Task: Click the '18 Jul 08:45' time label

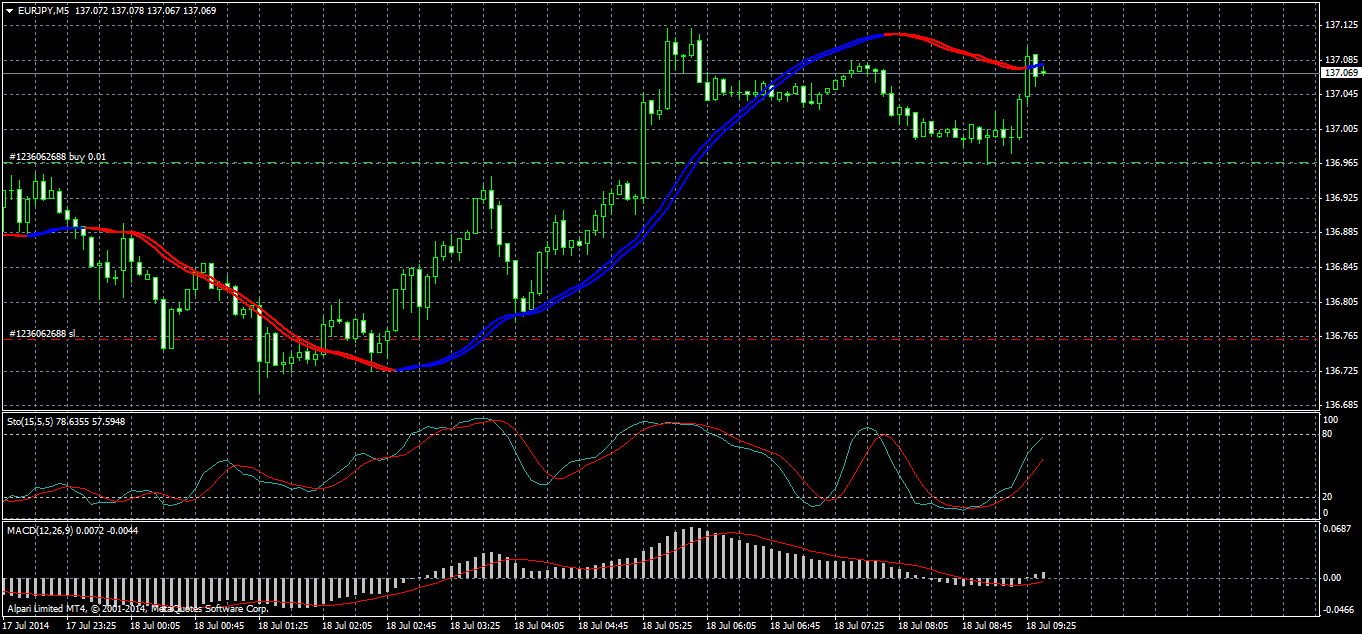Action: (987, 625)
